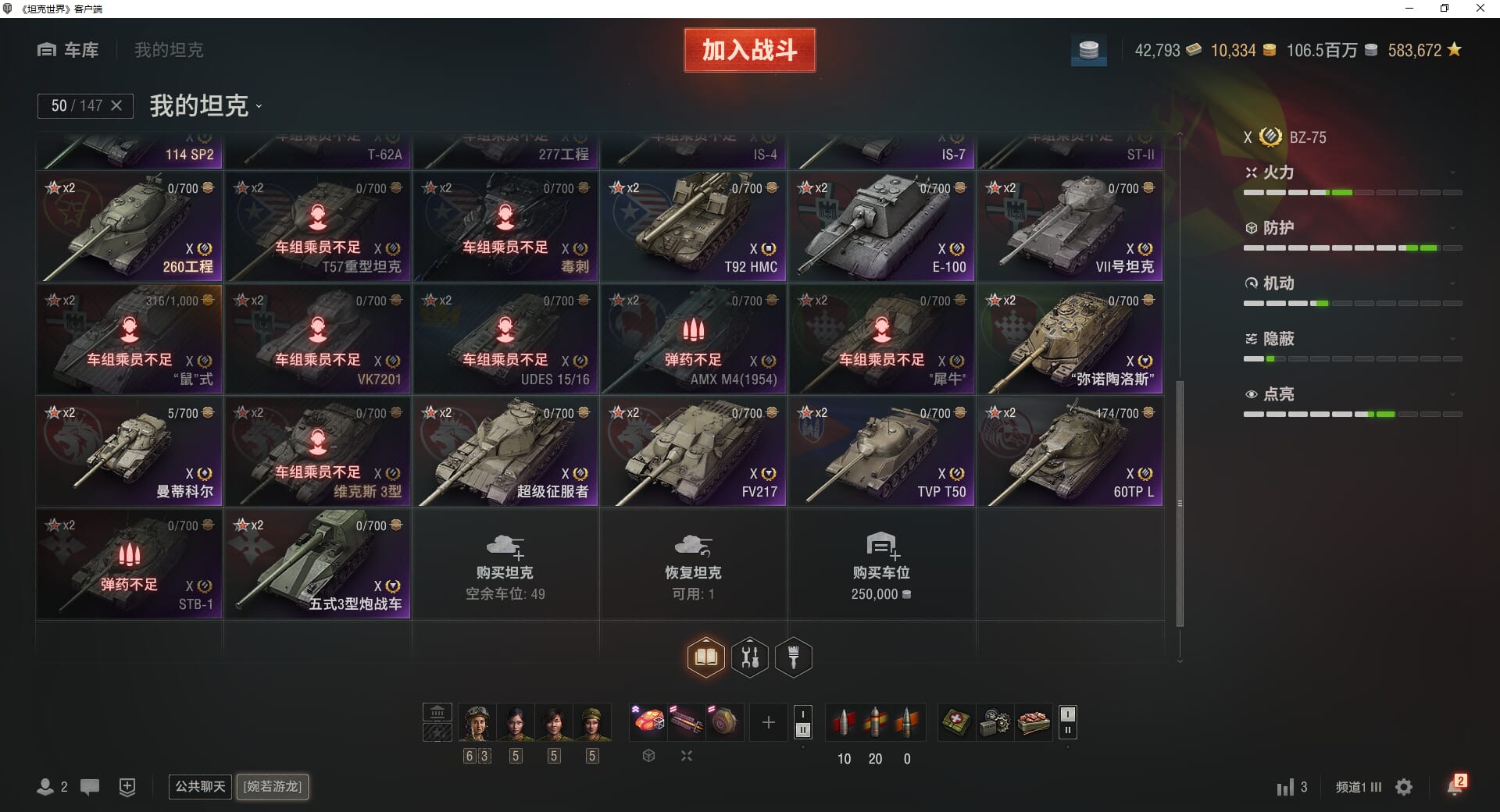Switch to the 公共聊天 chat tab
The height and width of the screenshot is (812, 1500).
pyautogui.click(x=200, y=786)
